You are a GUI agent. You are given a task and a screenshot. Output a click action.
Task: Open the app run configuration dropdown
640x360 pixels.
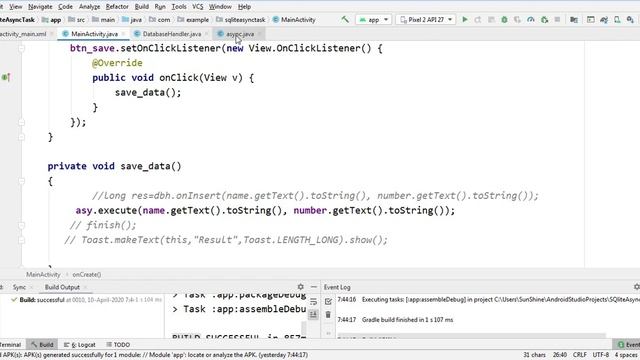point(373,19)
